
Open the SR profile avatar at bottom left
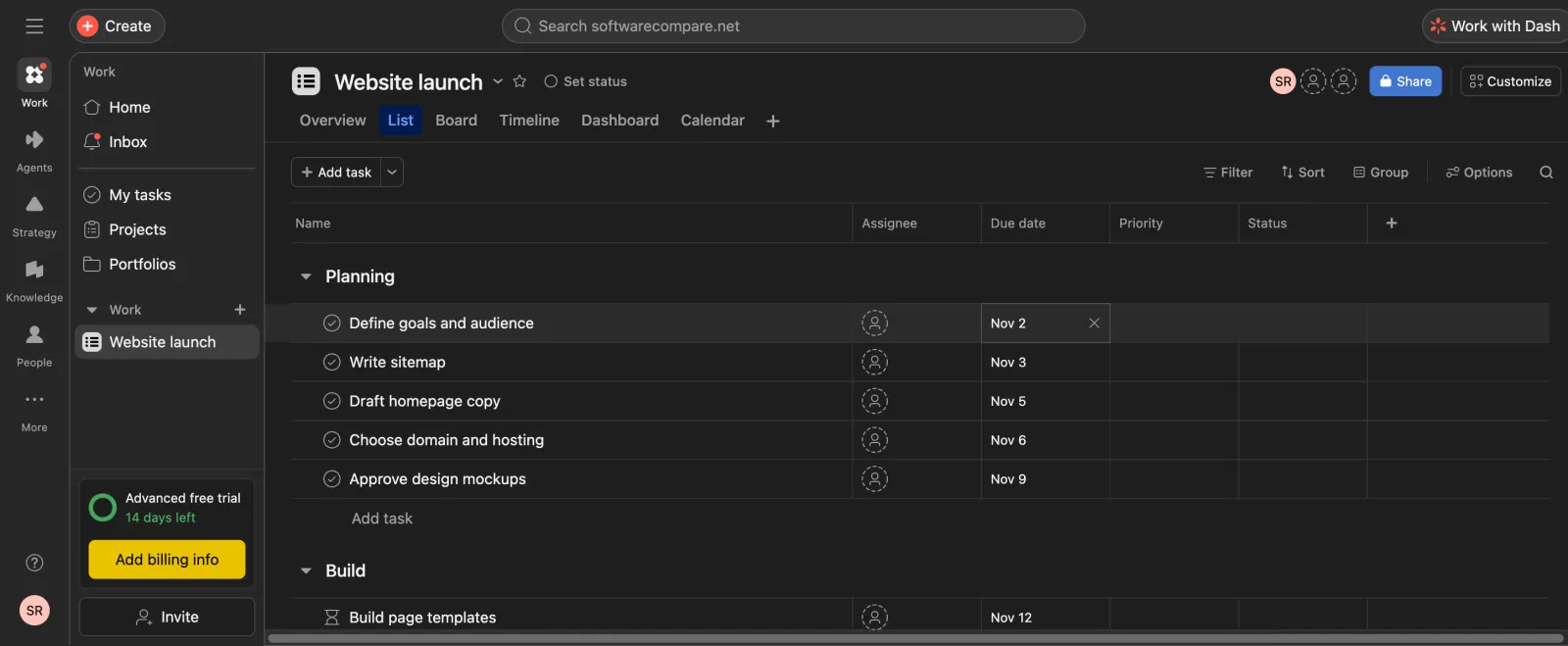coord(34,611)
